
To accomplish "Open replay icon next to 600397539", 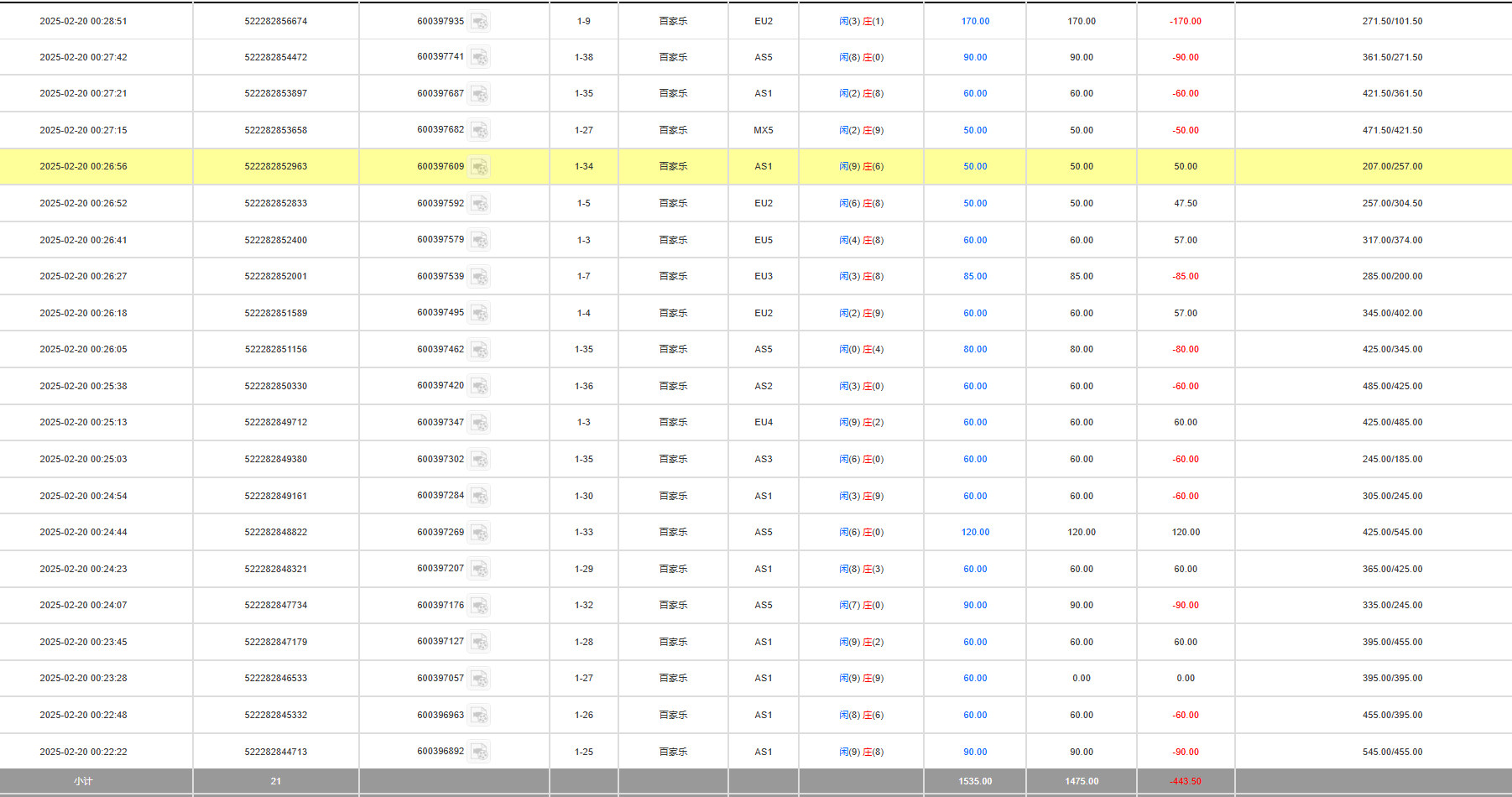I will (x=479, y=277).
